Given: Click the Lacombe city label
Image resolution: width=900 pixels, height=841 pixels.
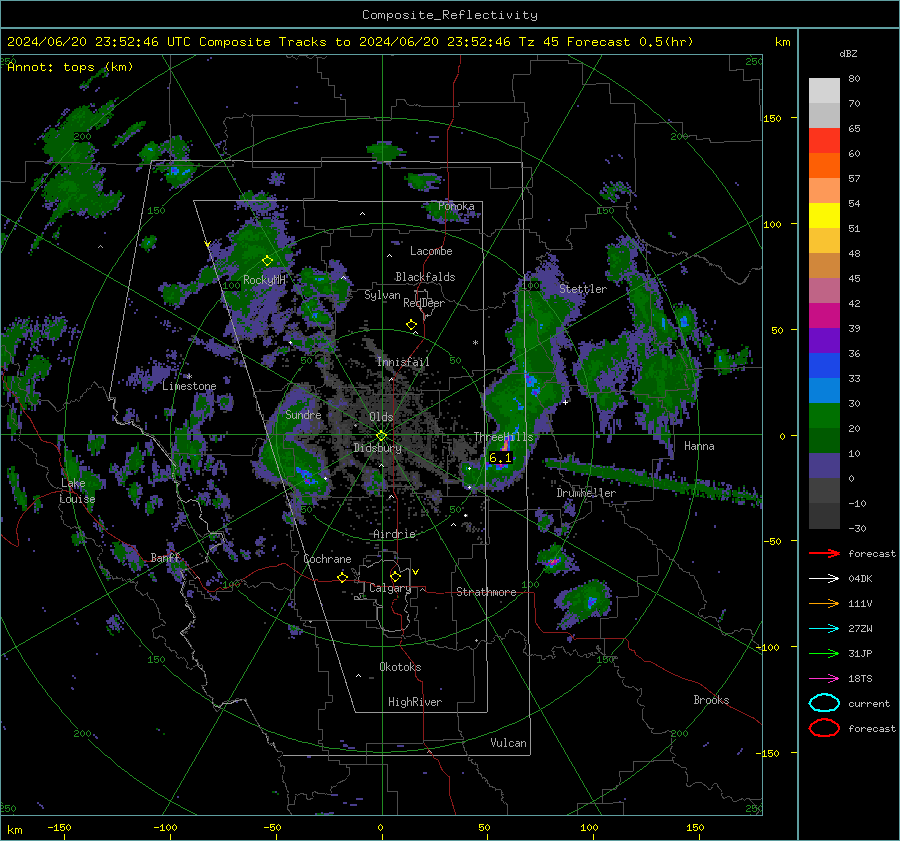Looking at the screenshot, I should coord(431,251).
